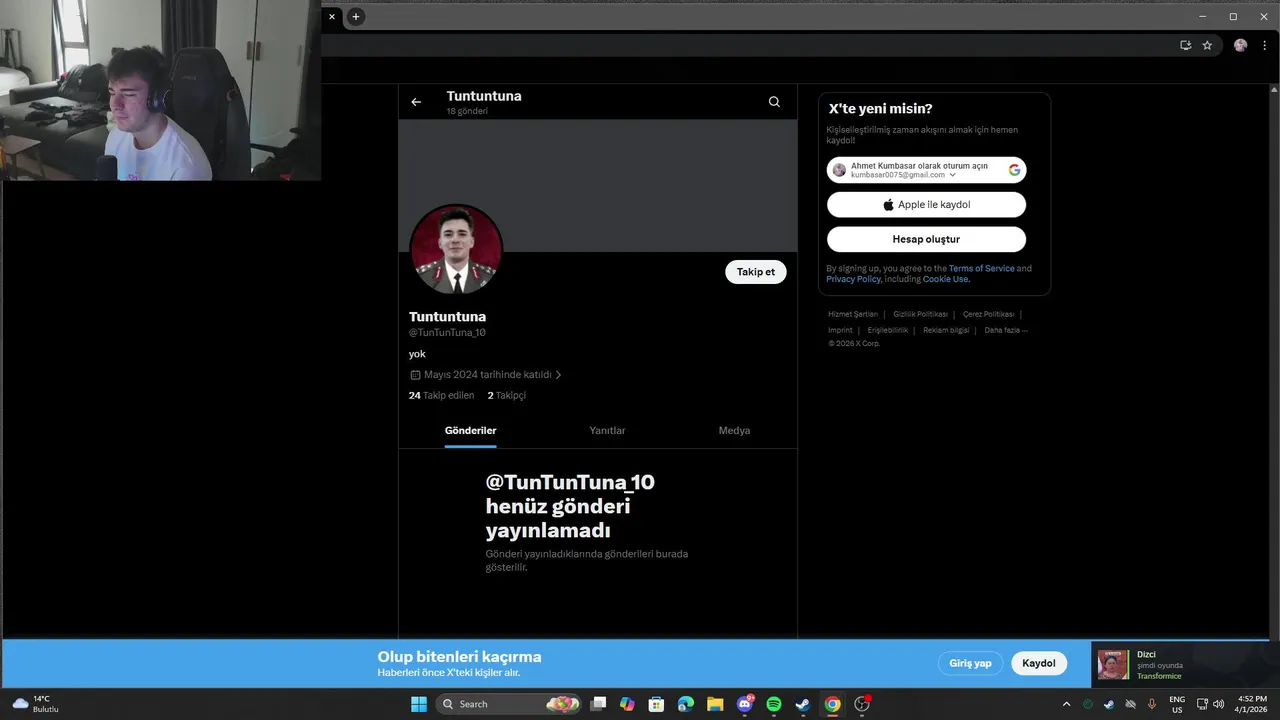This screenshot has height=720, width=1280.
Task: Click the @TunTunTuna_10 handle text
Action: point(447,333)
